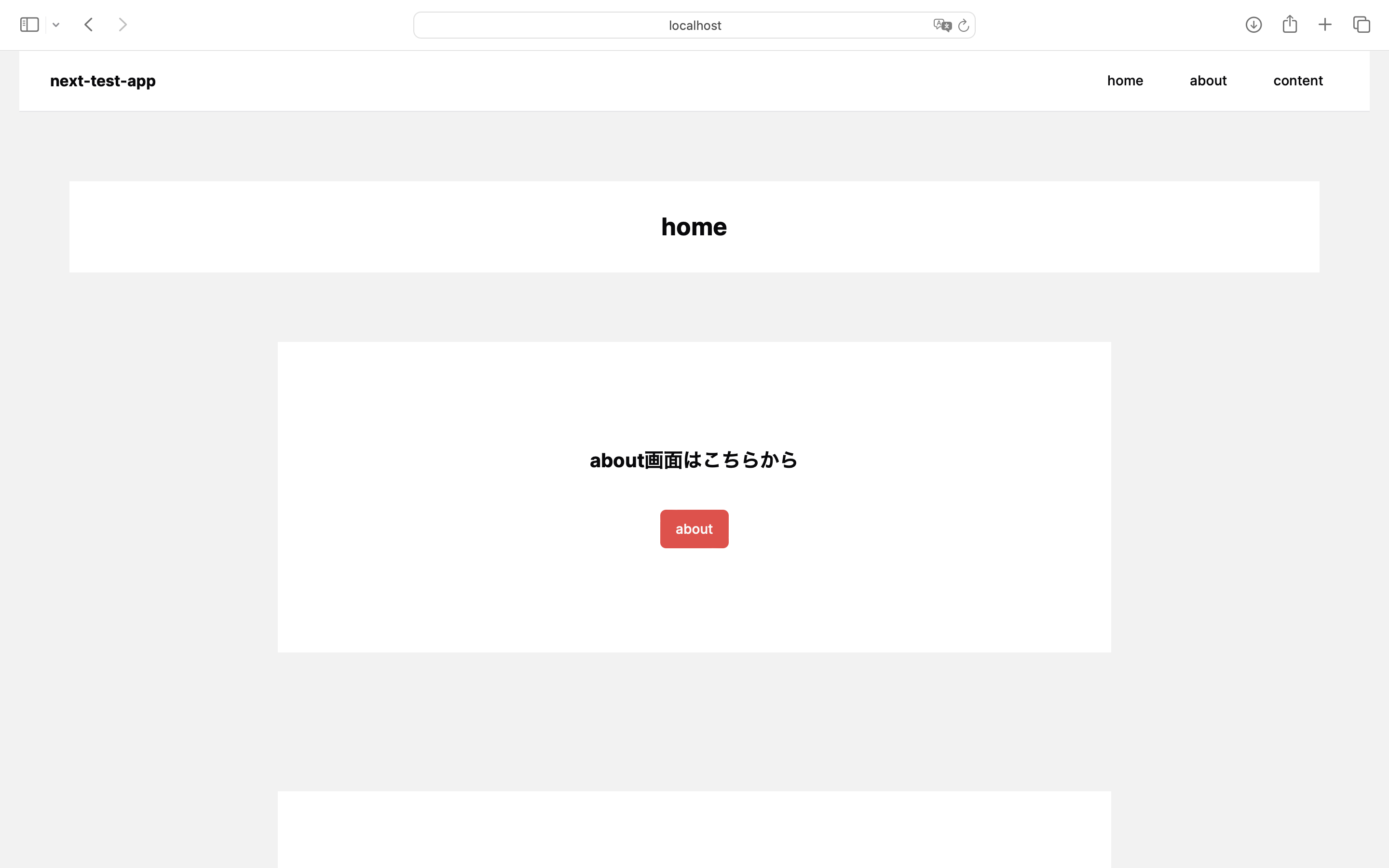Screen dimensions: 1389x868
Task: Open the content navigation link
Action: pos(1298,81)
